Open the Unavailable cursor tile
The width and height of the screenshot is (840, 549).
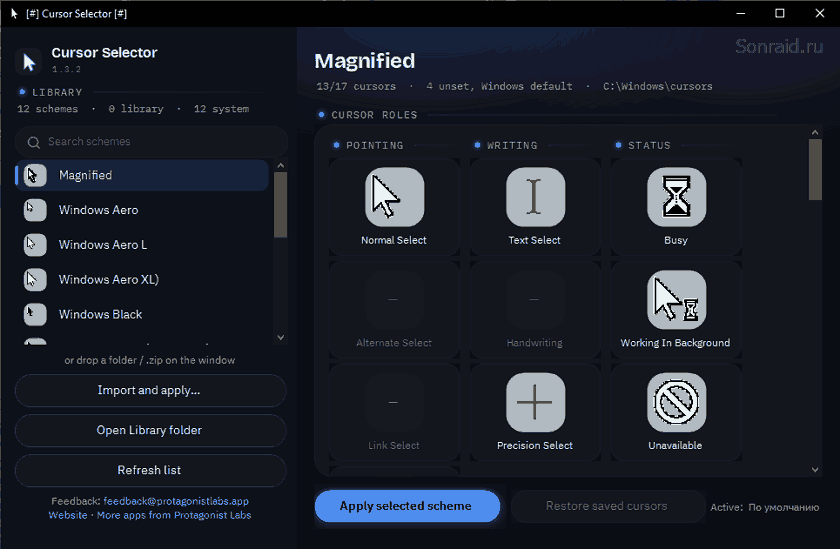676,412
